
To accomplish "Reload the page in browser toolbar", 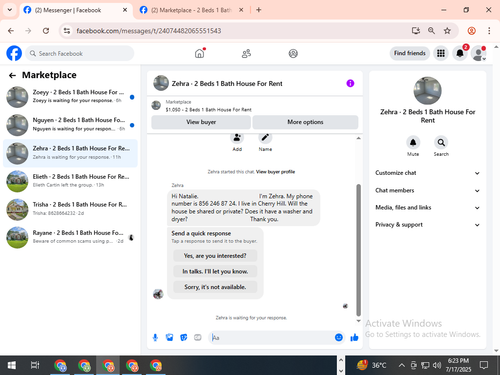I will [x=46, y=31].
